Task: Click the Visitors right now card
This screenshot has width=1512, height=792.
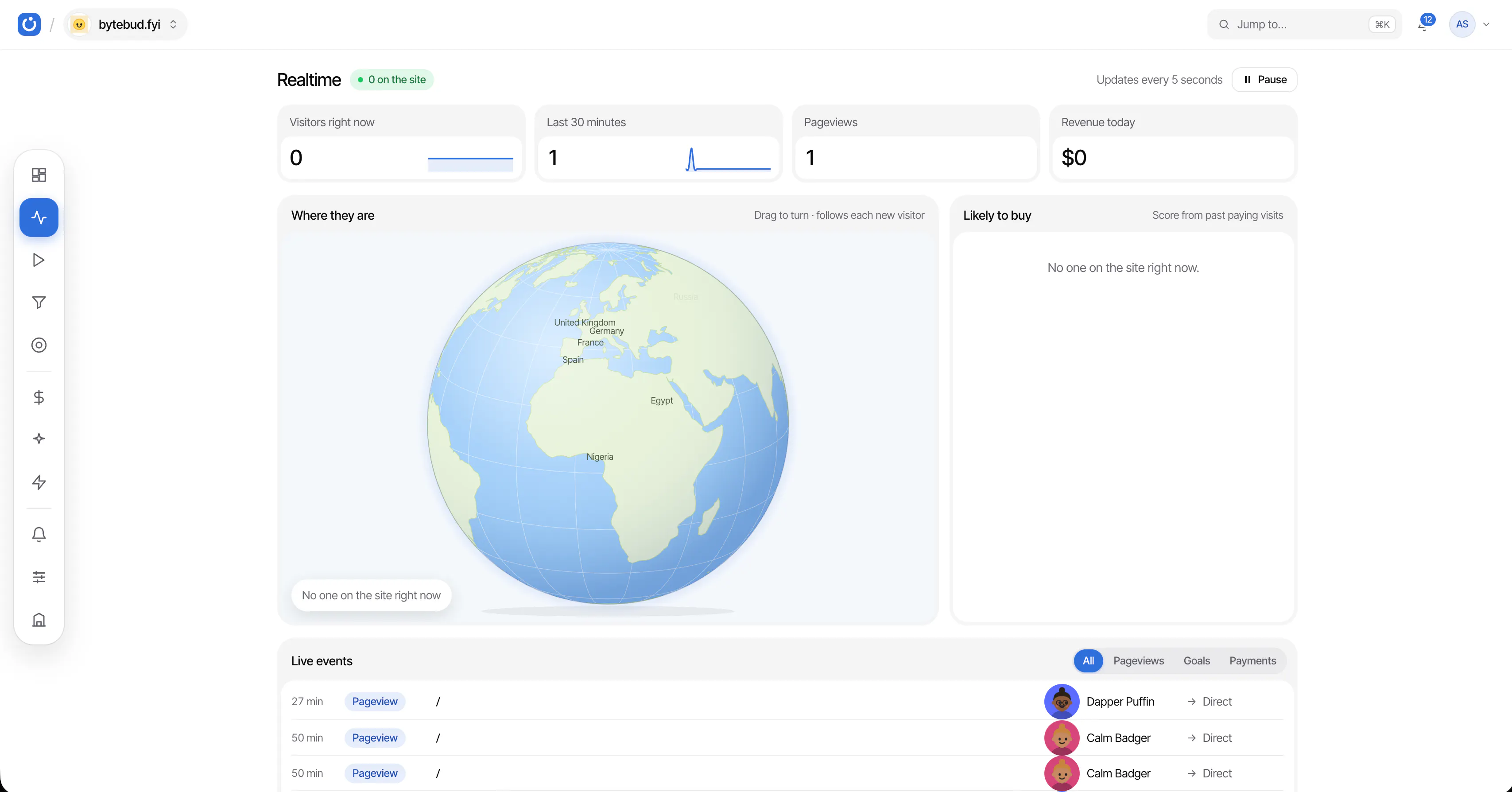Action: click(402, 144)
